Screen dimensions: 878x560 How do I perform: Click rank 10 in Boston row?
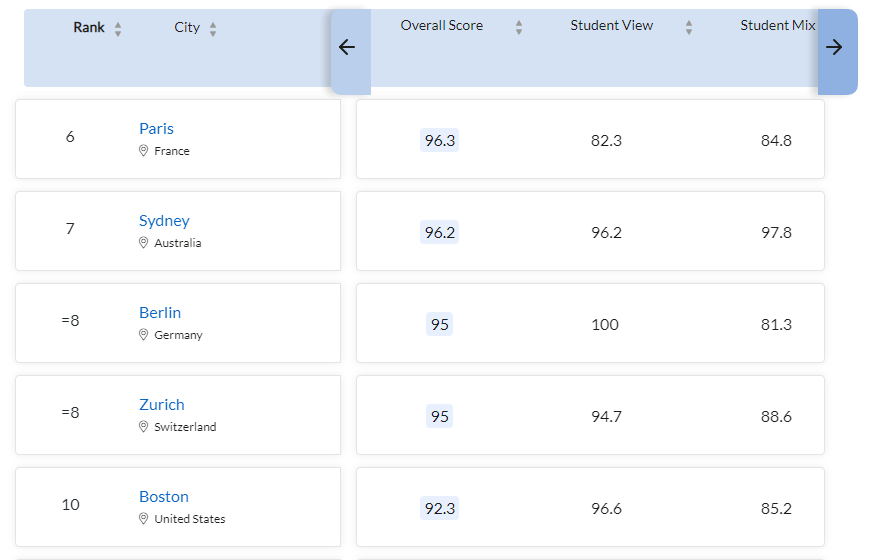click(x=71, y=505)
